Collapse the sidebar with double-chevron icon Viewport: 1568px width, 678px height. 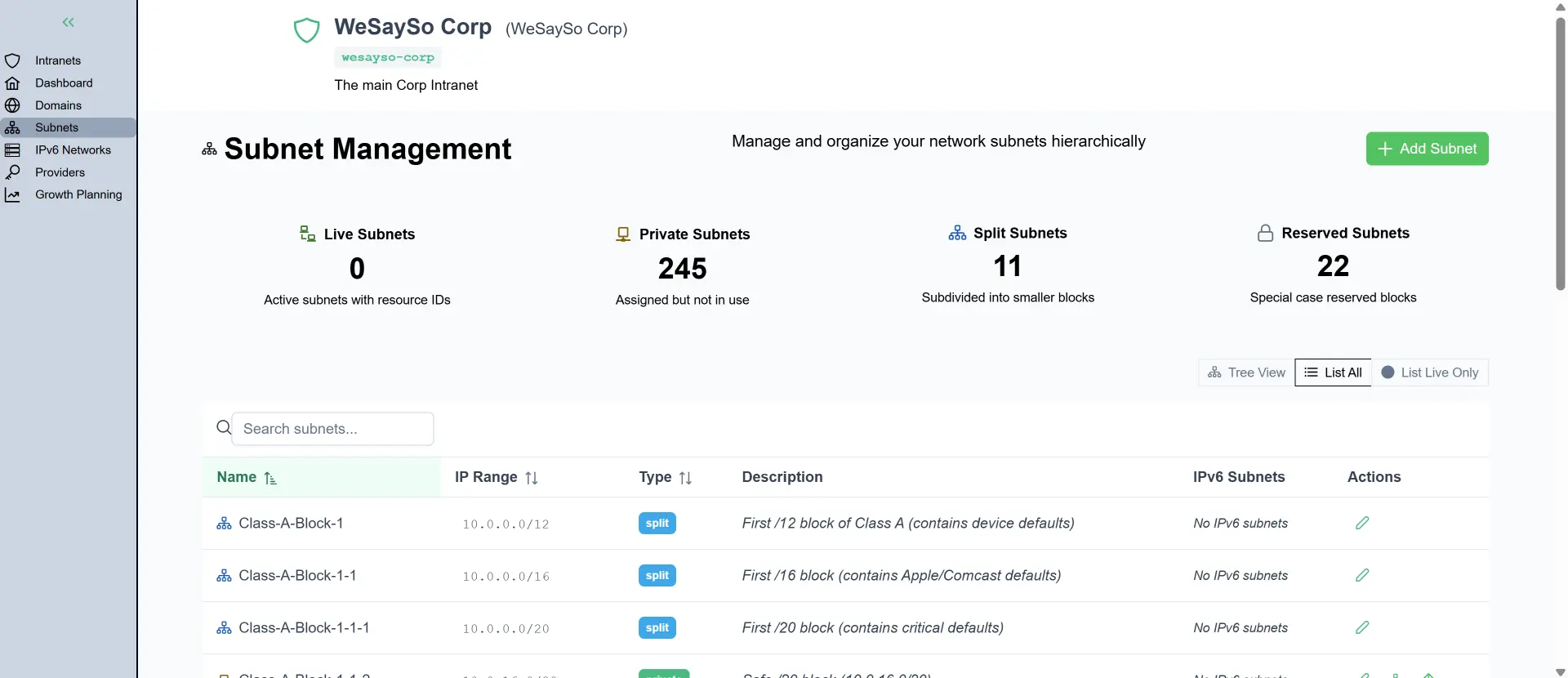[x=69, y=23]
